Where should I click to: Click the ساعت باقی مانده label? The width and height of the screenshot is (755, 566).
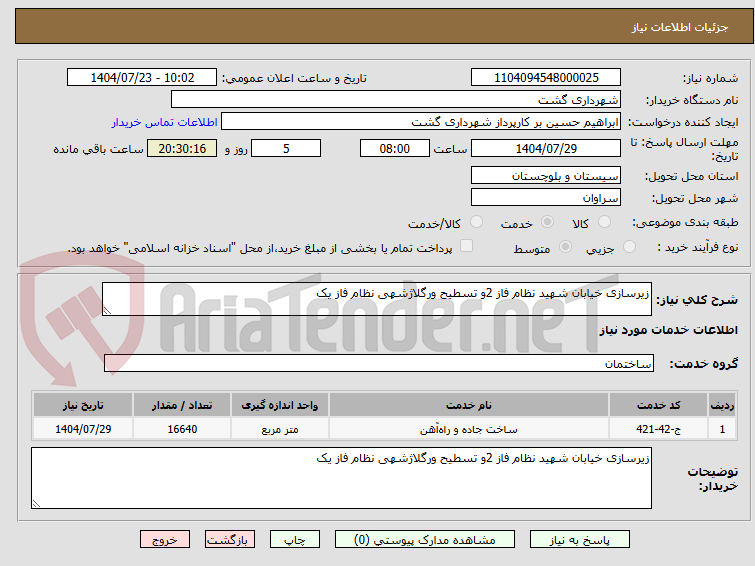point(98,149)
